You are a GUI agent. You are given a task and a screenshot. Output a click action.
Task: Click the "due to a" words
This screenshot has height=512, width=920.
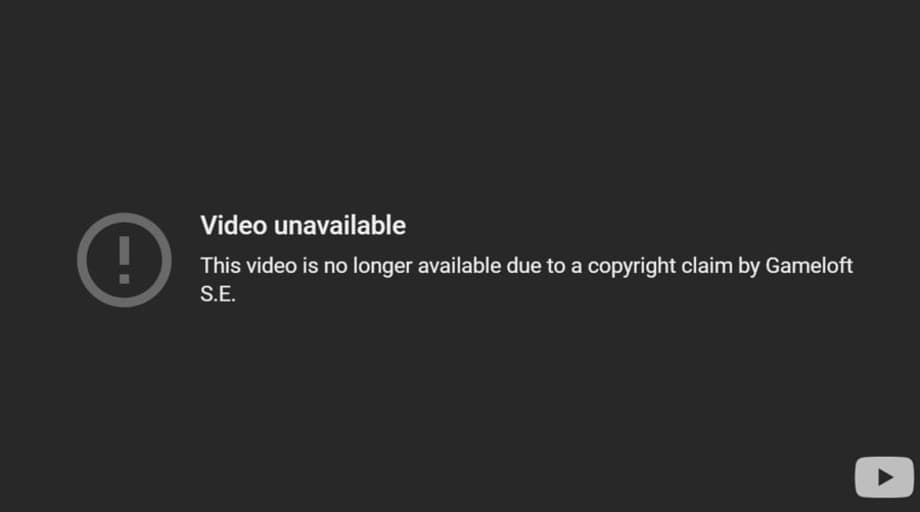(x=544, y=266)
